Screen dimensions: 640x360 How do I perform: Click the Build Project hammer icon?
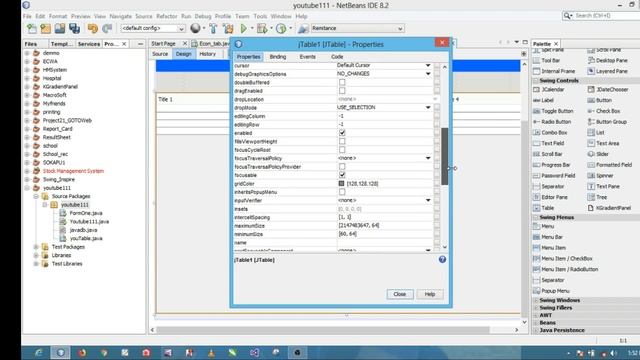[x=213, y=28]
